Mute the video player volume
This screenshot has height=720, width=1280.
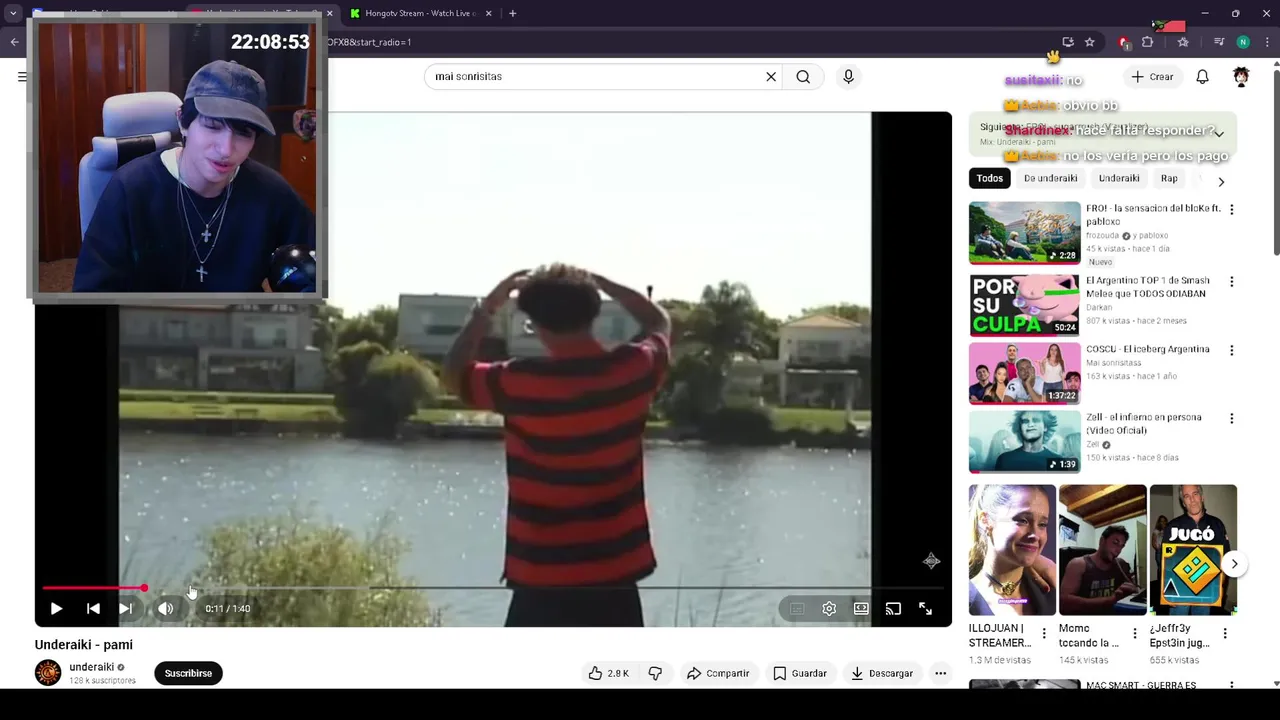[166, 608]
